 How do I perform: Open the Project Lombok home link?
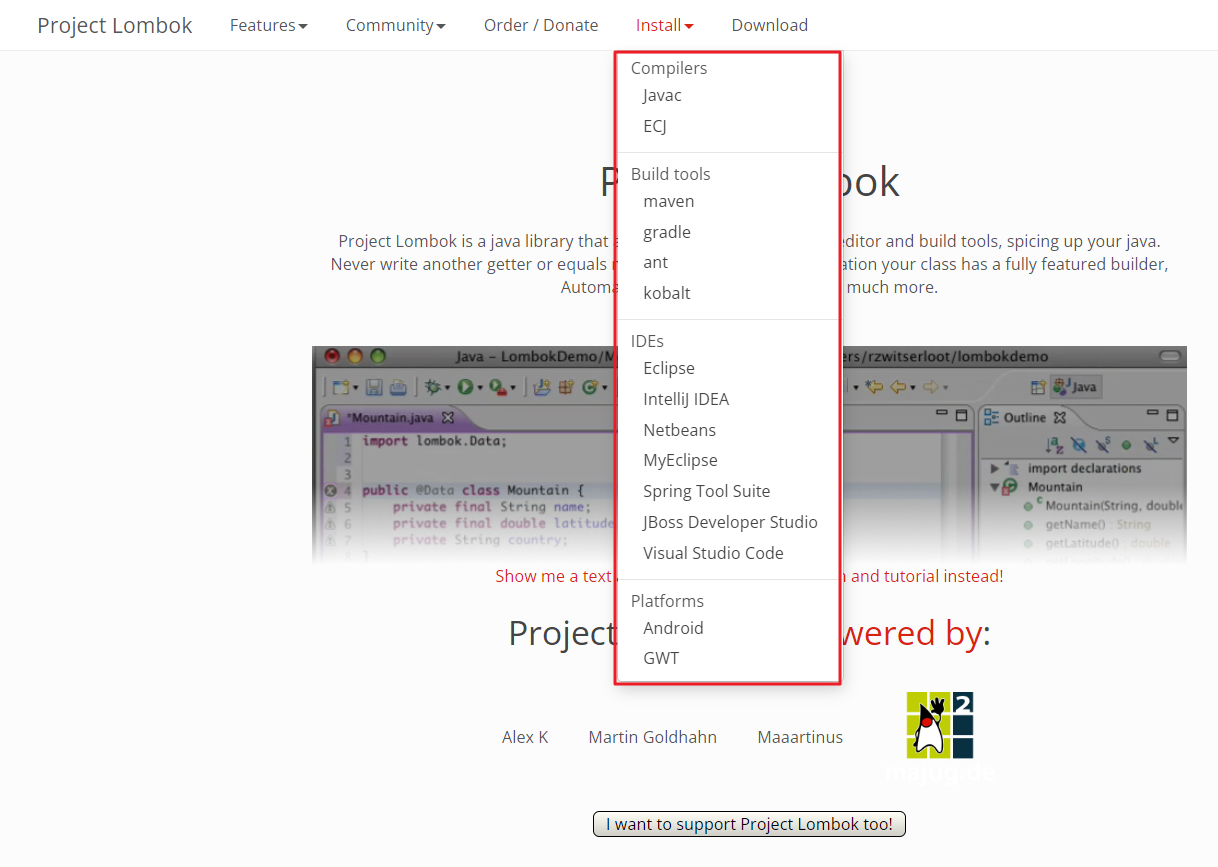[x=114, y=25]
